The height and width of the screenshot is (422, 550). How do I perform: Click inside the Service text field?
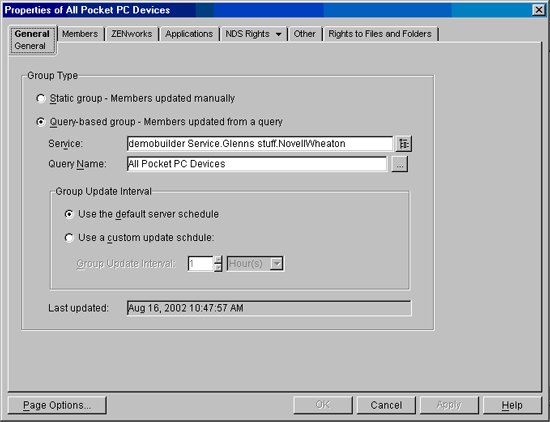[x=260, y=144]
